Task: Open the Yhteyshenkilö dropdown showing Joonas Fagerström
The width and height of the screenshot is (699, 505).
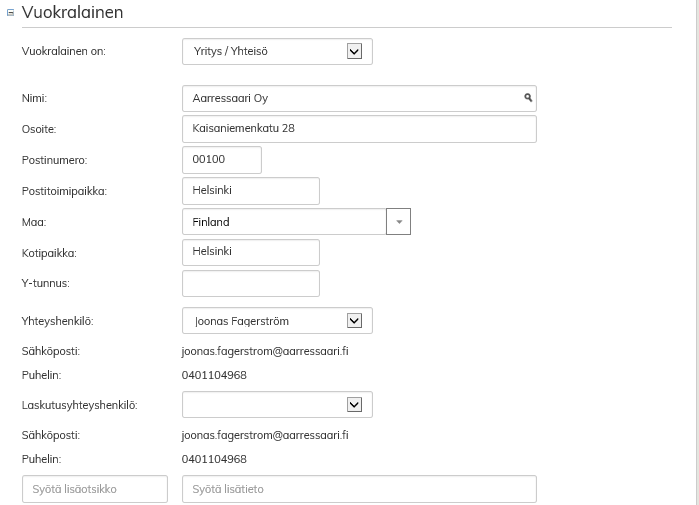Action: 277,321
